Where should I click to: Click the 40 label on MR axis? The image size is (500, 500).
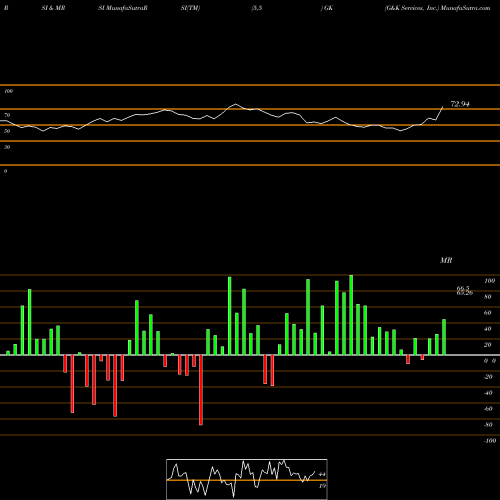point(488,329)
